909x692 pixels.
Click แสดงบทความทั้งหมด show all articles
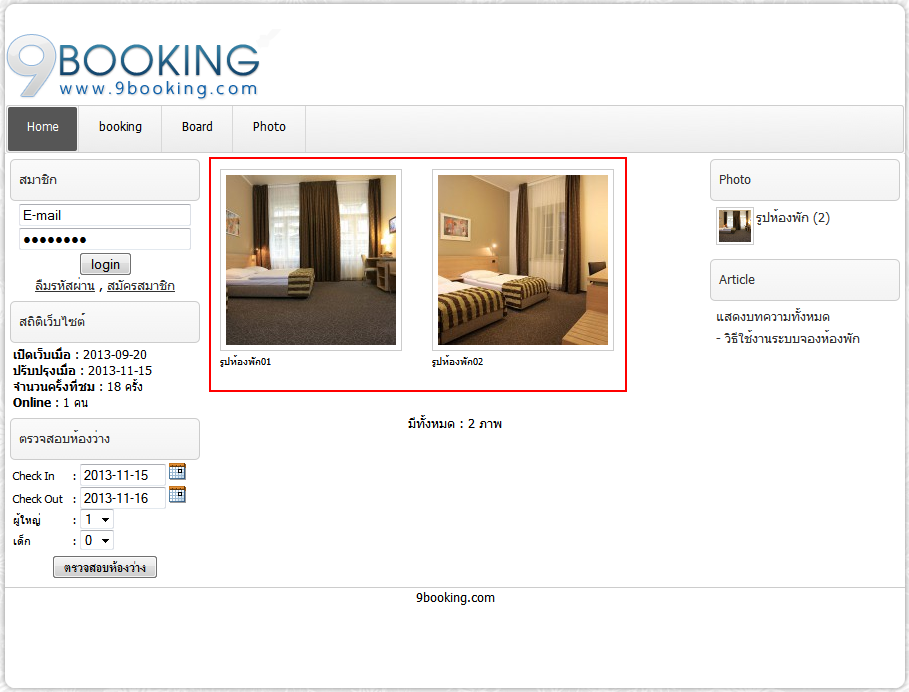(773, 317)
